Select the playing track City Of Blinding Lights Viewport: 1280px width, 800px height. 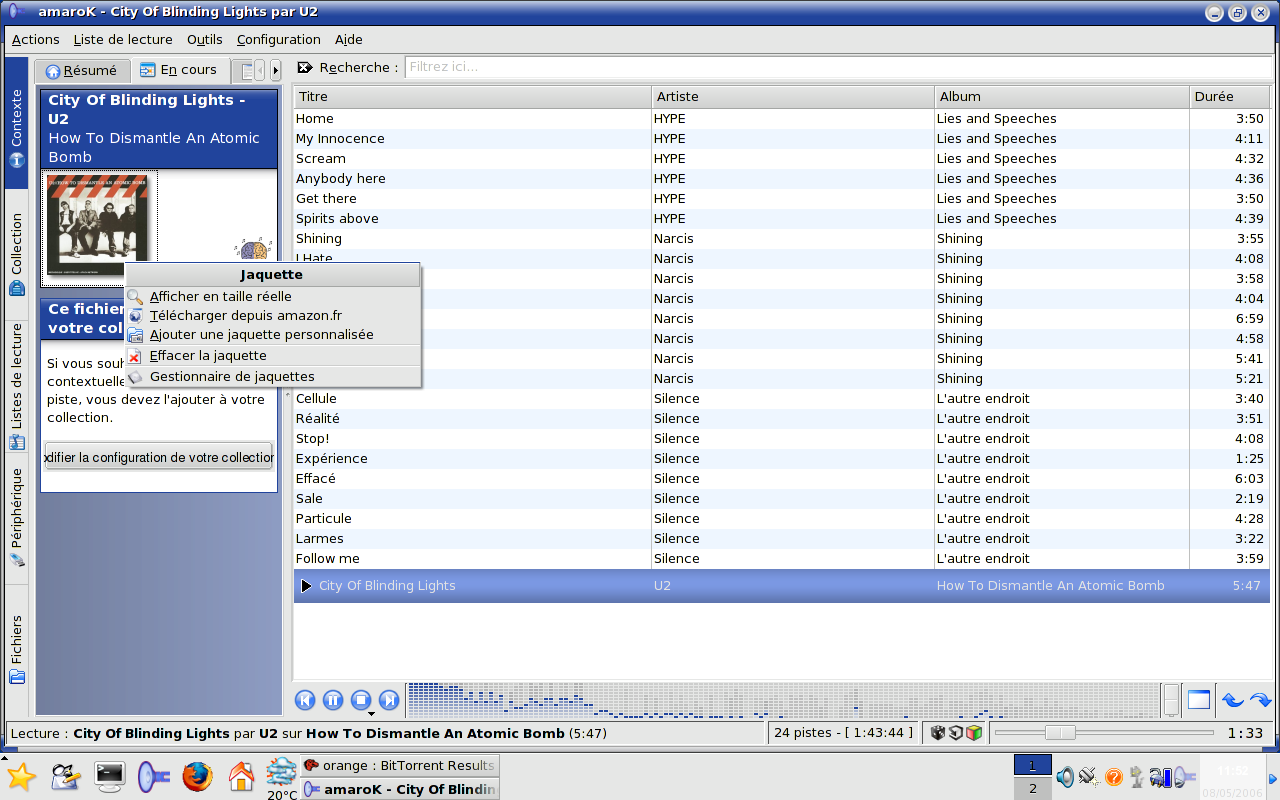782,586
